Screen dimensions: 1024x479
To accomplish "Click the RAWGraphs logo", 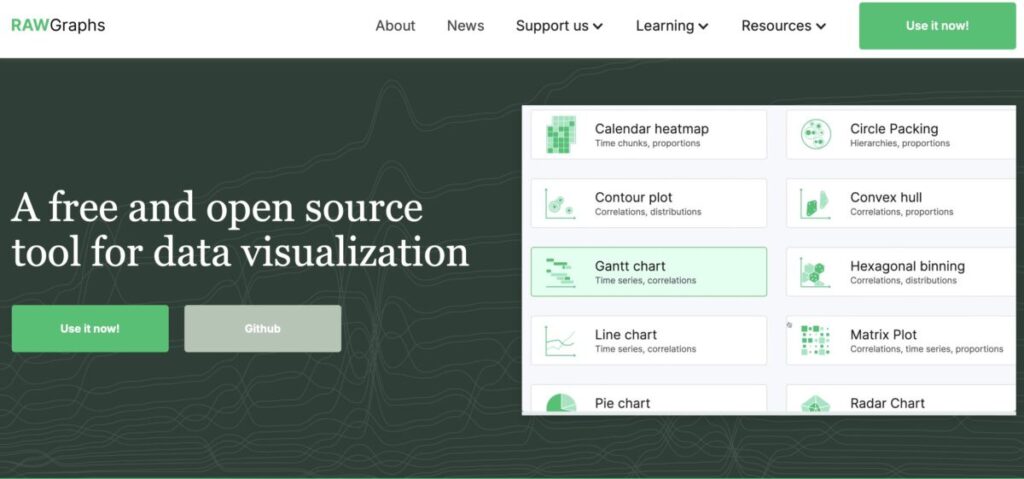I will (58, 25).
